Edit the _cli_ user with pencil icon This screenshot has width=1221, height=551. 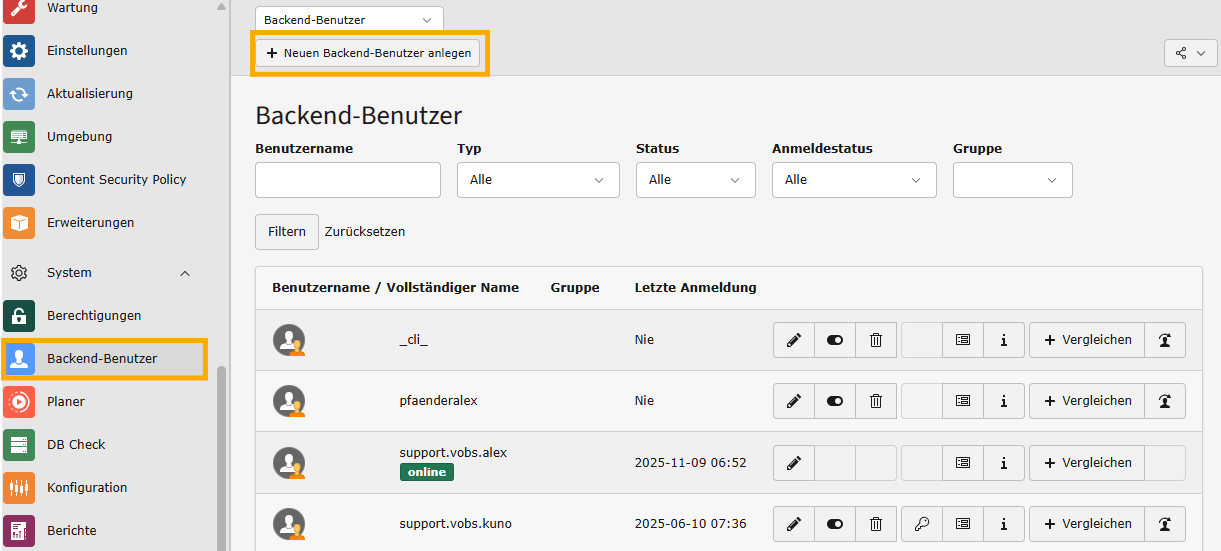794,340
